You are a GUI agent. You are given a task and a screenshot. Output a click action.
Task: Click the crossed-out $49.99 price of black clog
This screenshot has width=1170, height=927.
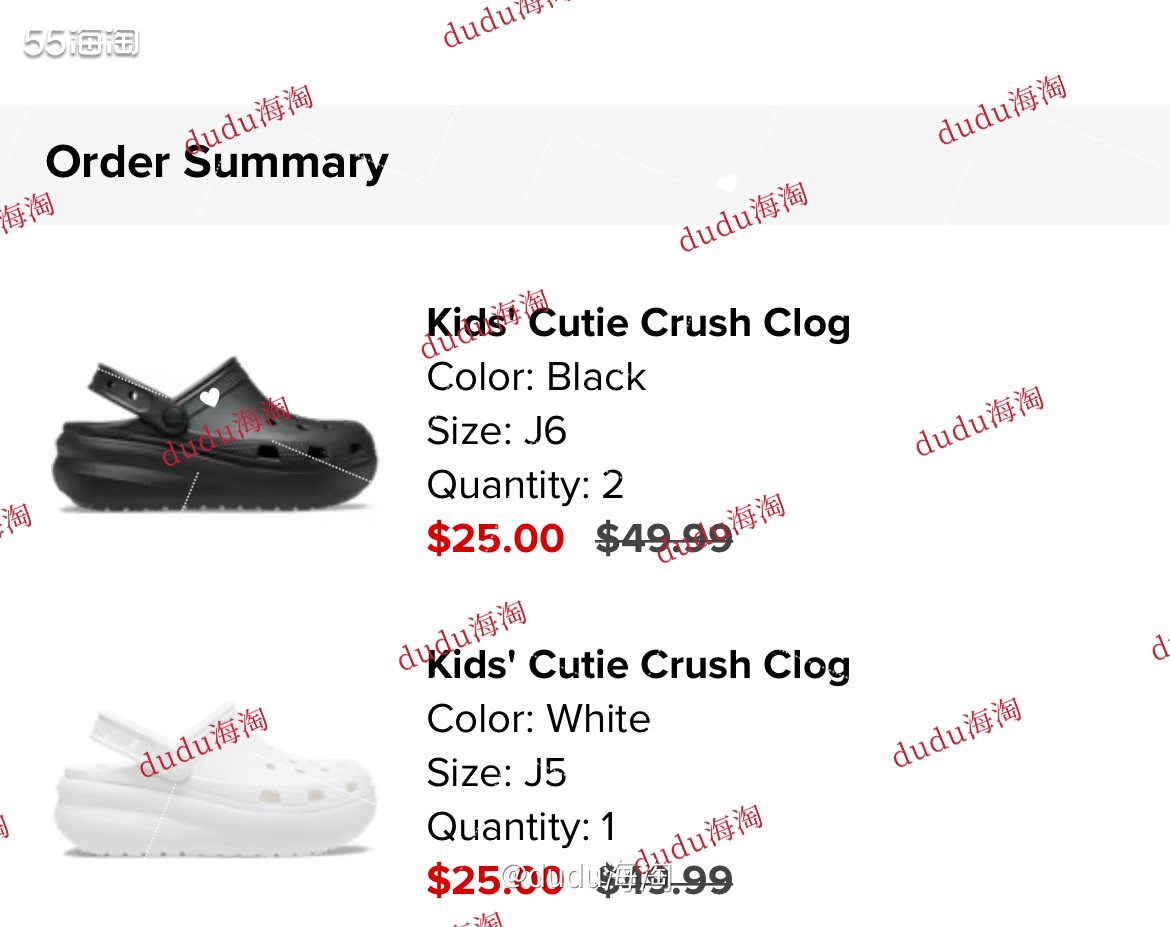pyautogui.click(x=664, y=538)
